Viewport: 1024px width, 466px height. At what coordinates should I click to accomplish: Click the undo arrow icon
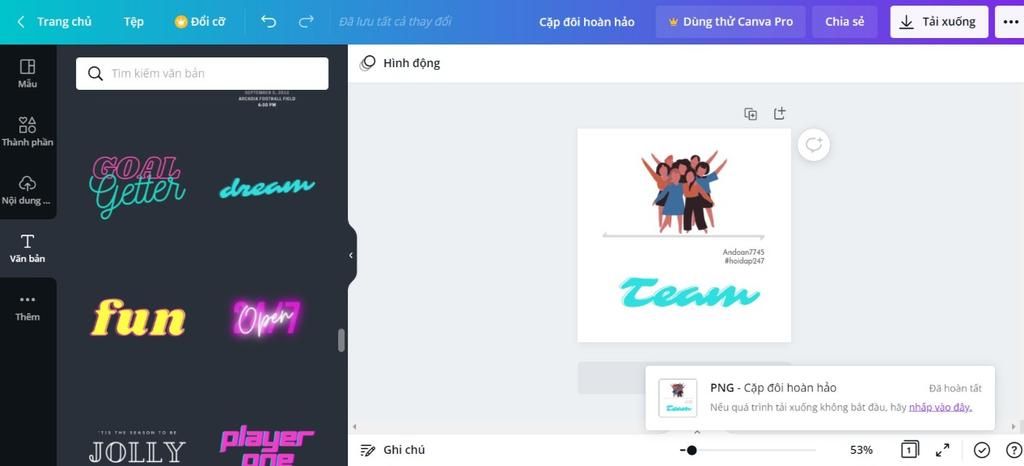(x=268, y=22)
